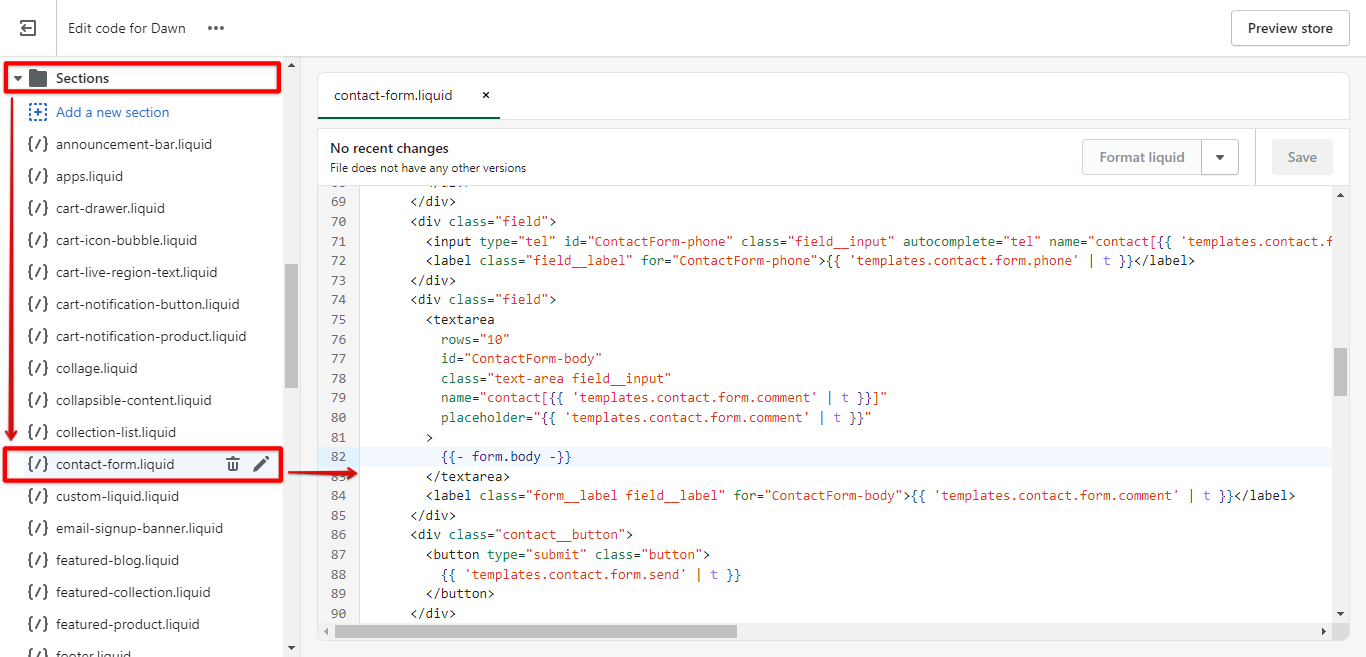Screen dimensions: 1366x657
Task: Click the Format liquid button
Action: (1141, 157)
